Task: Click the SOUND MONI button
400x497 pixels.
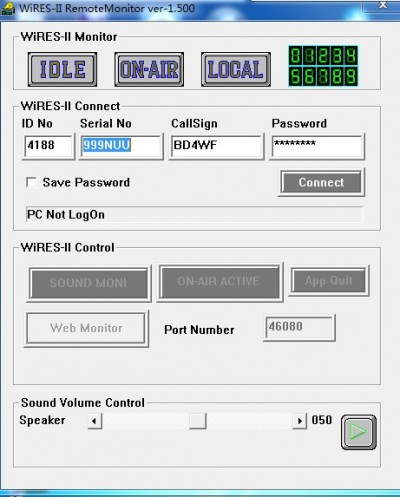Action: (x=89, y=284)
